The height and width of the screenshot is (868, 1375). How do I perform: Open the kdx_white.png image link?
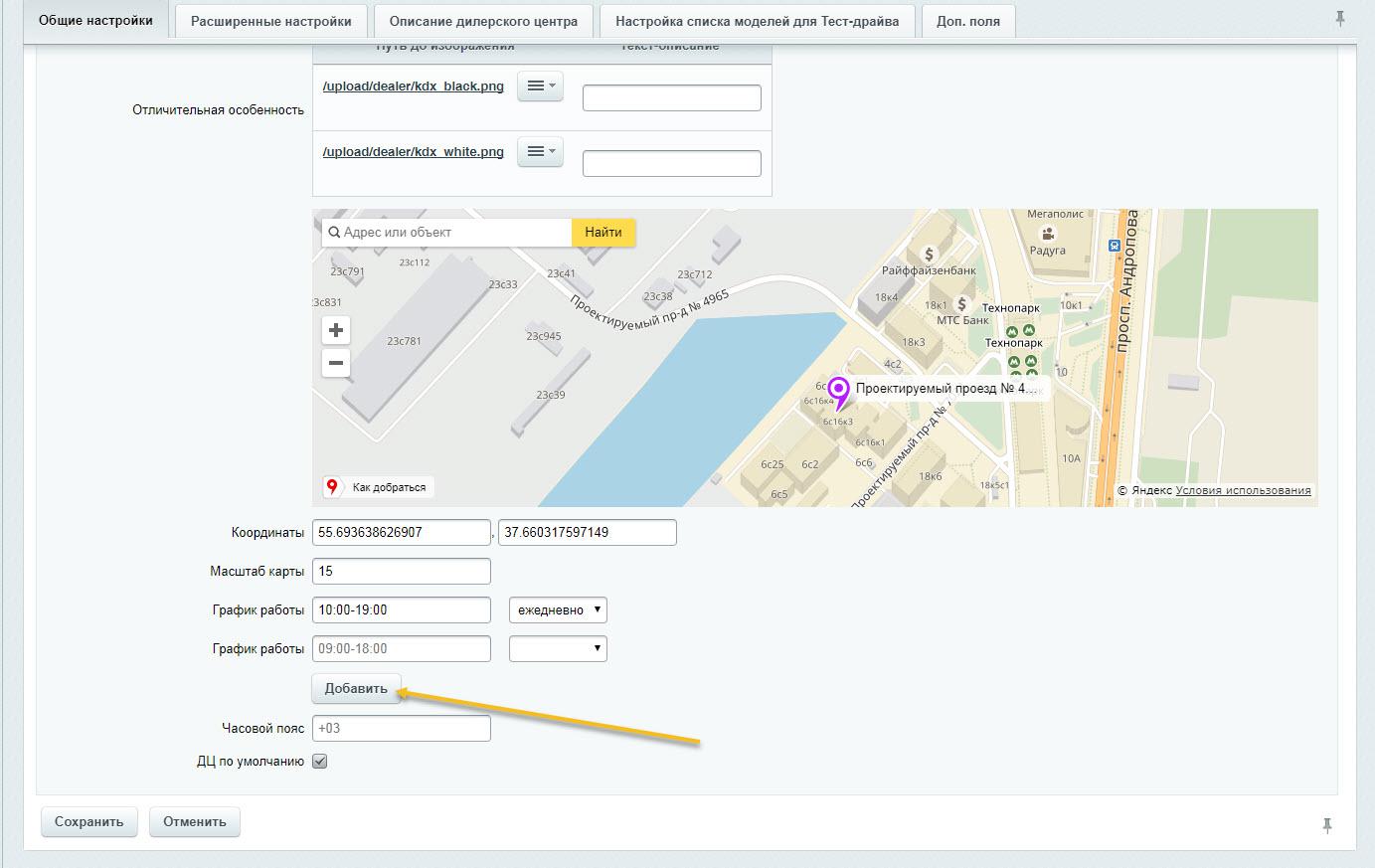click(x=414, y=152)
